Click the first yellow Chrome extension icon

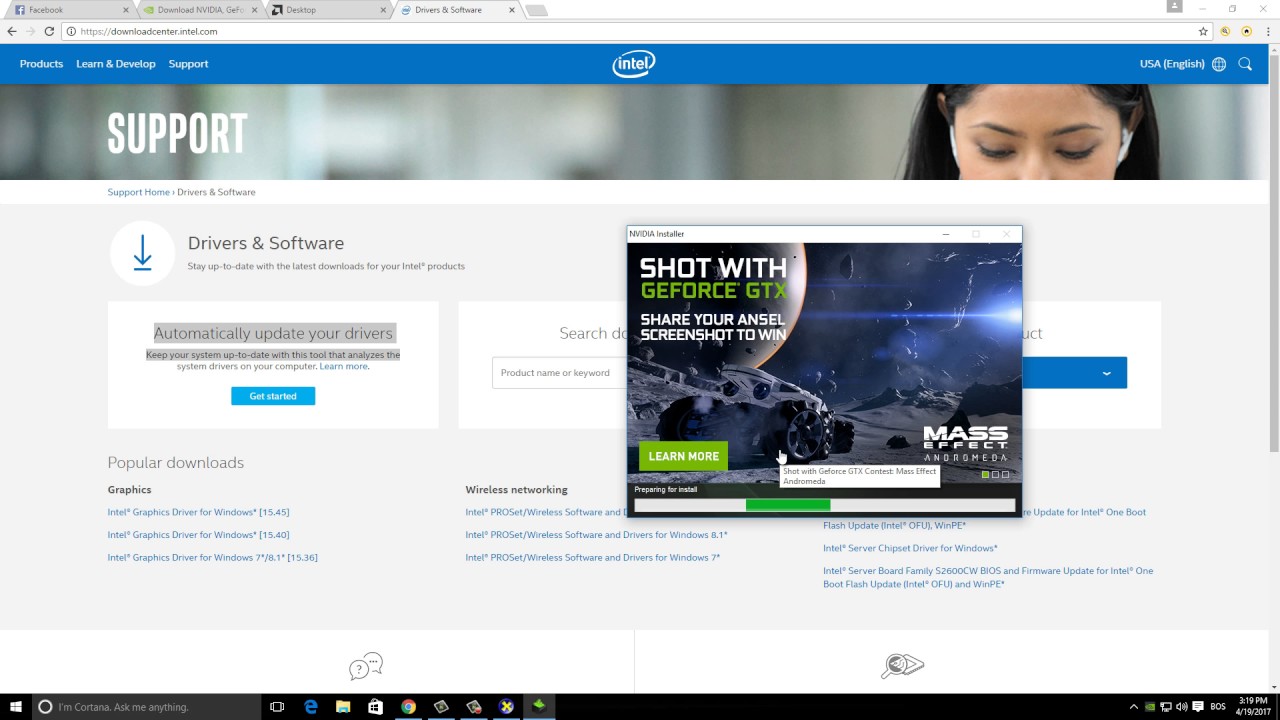click(x=1225, y=31)
